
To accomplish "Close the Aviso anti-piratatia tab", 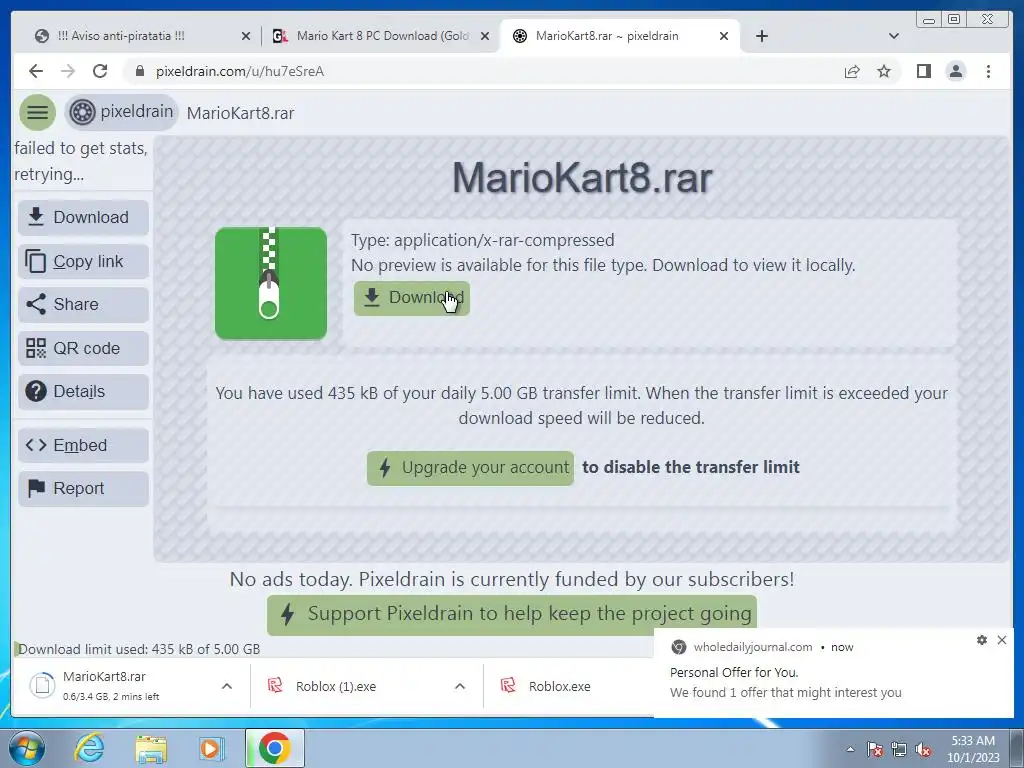I will (246, 36).
